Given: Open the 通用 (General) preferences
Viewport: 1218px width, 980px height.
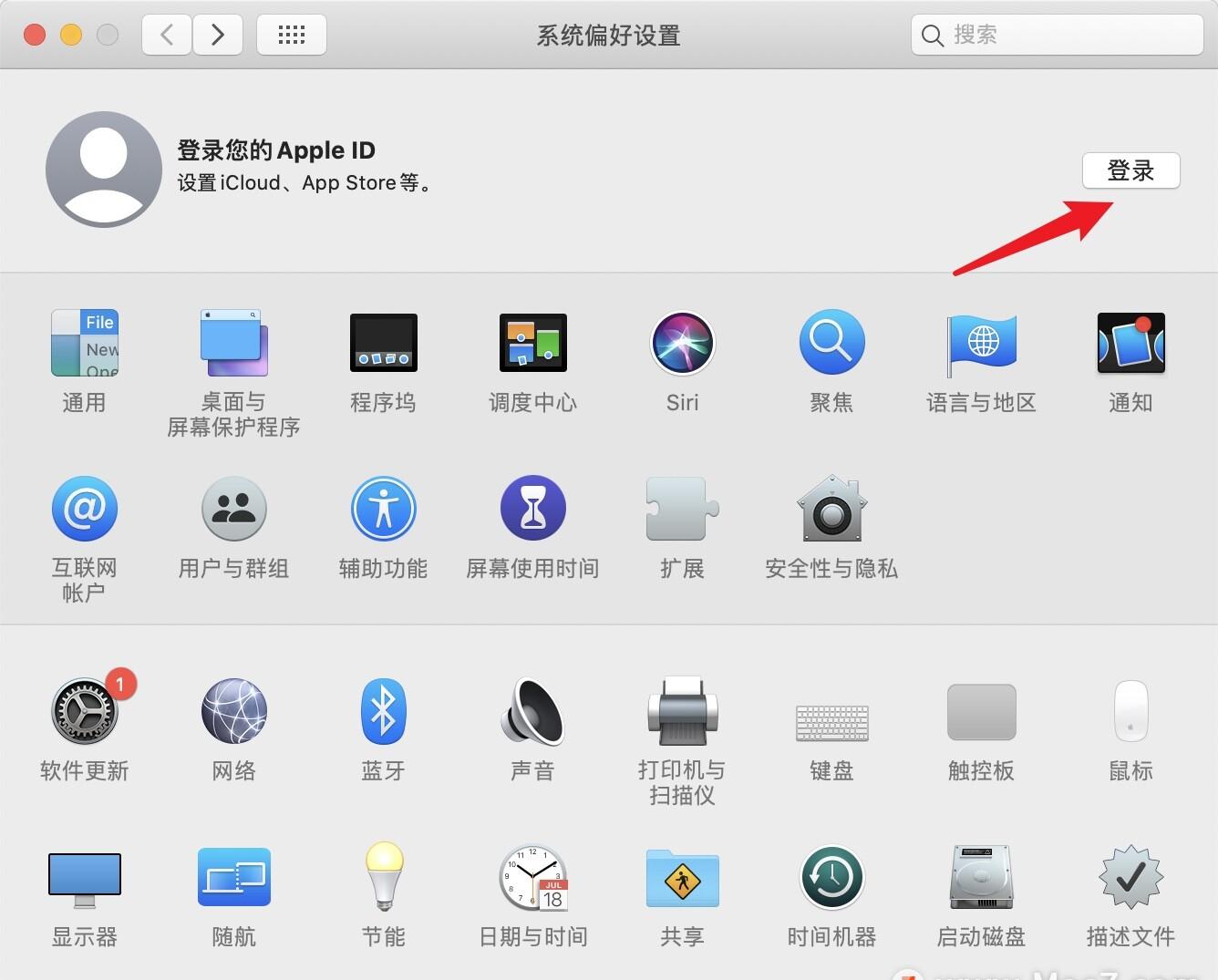Looking at the screenshot, I should click(84, 344).
